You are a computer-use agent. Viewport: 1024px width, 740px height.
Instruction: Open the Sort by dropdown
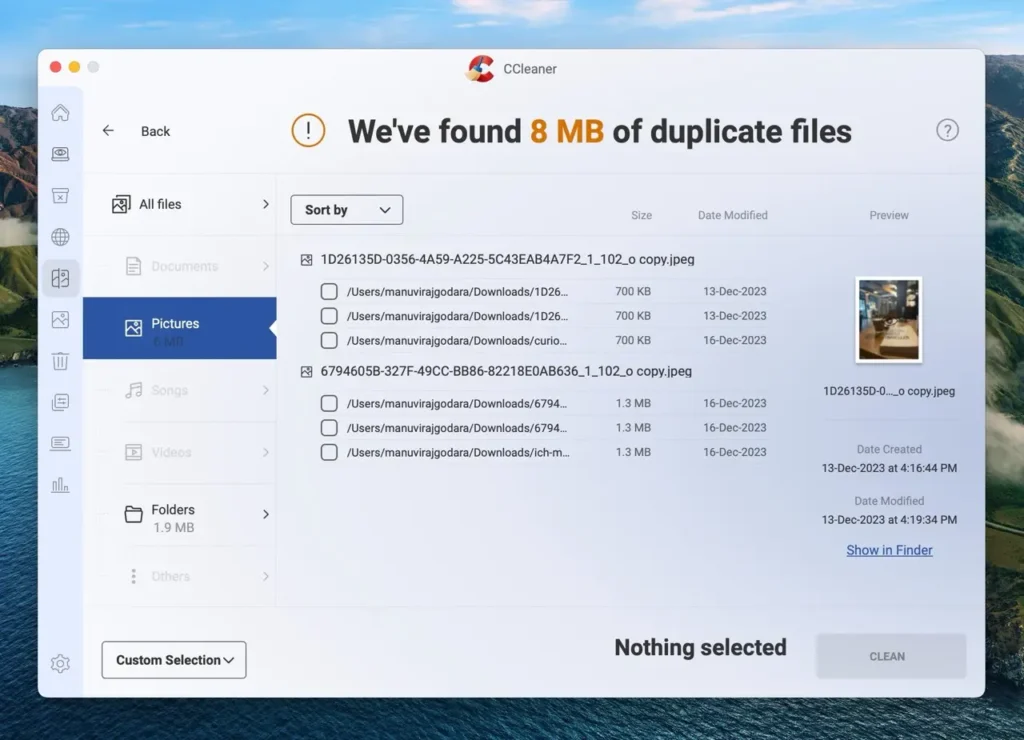click(x=347, y=210)
